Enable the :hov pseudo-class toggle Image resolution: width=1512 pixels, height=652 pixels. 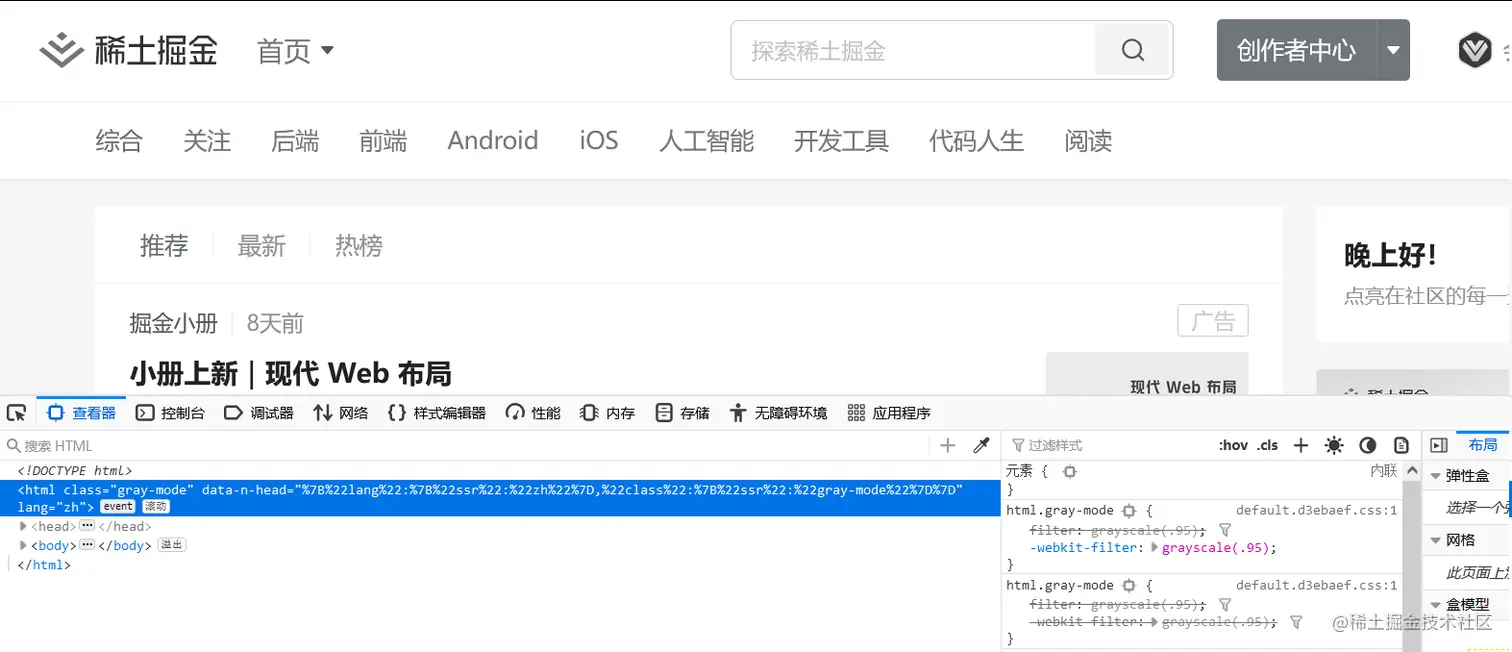(x=1233, y=445)
